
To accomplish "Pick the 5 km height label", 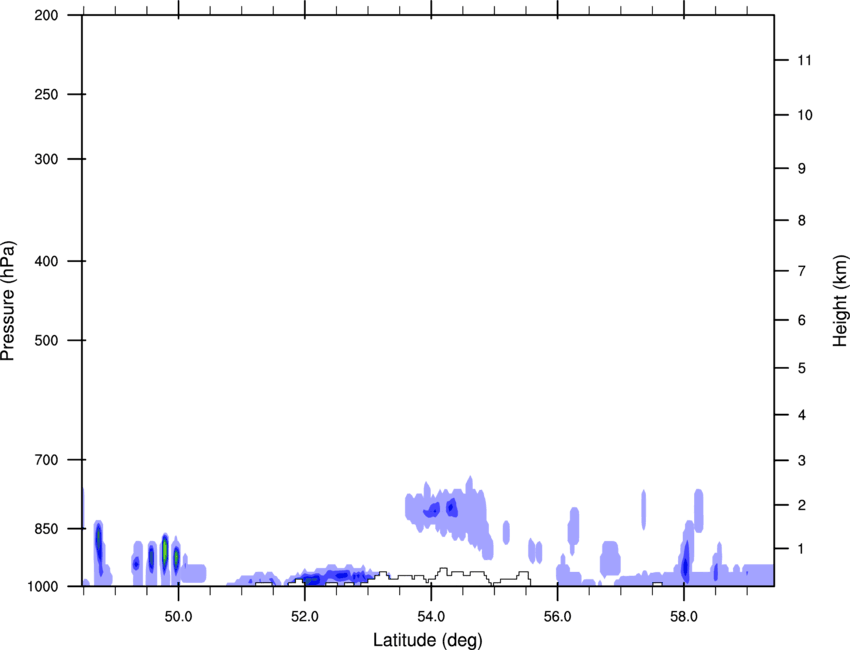I will [x=802, y=368].
